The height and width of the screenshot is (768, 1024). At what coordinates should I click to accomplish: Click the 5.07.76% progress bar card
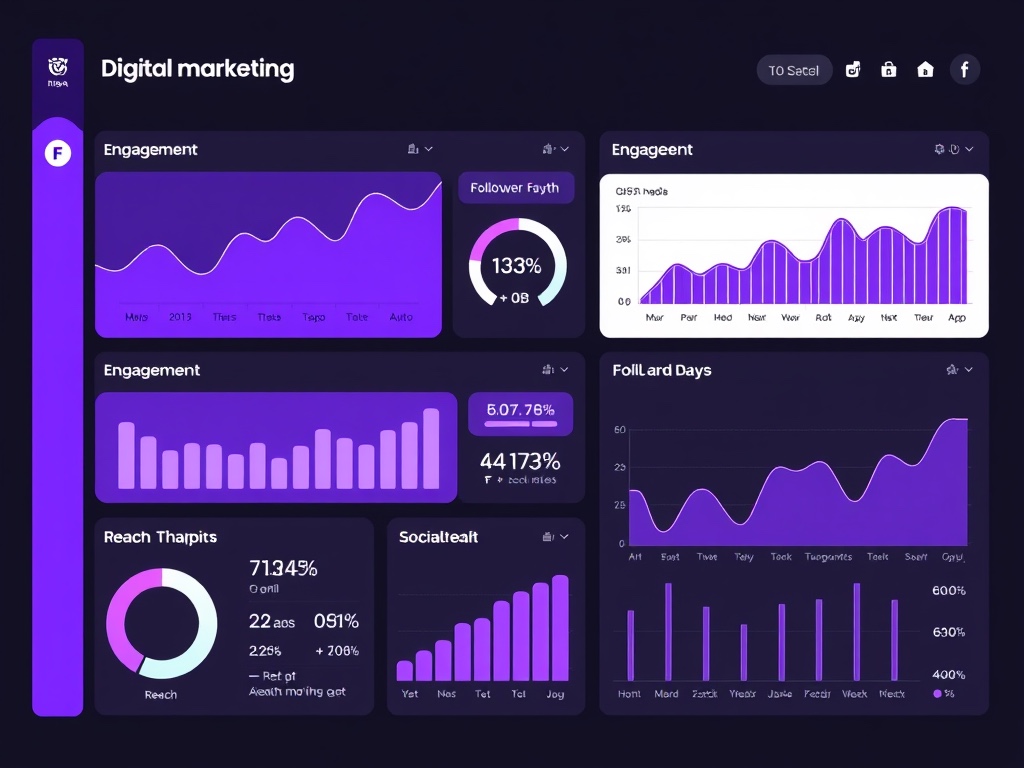click(x=520, y=414)
